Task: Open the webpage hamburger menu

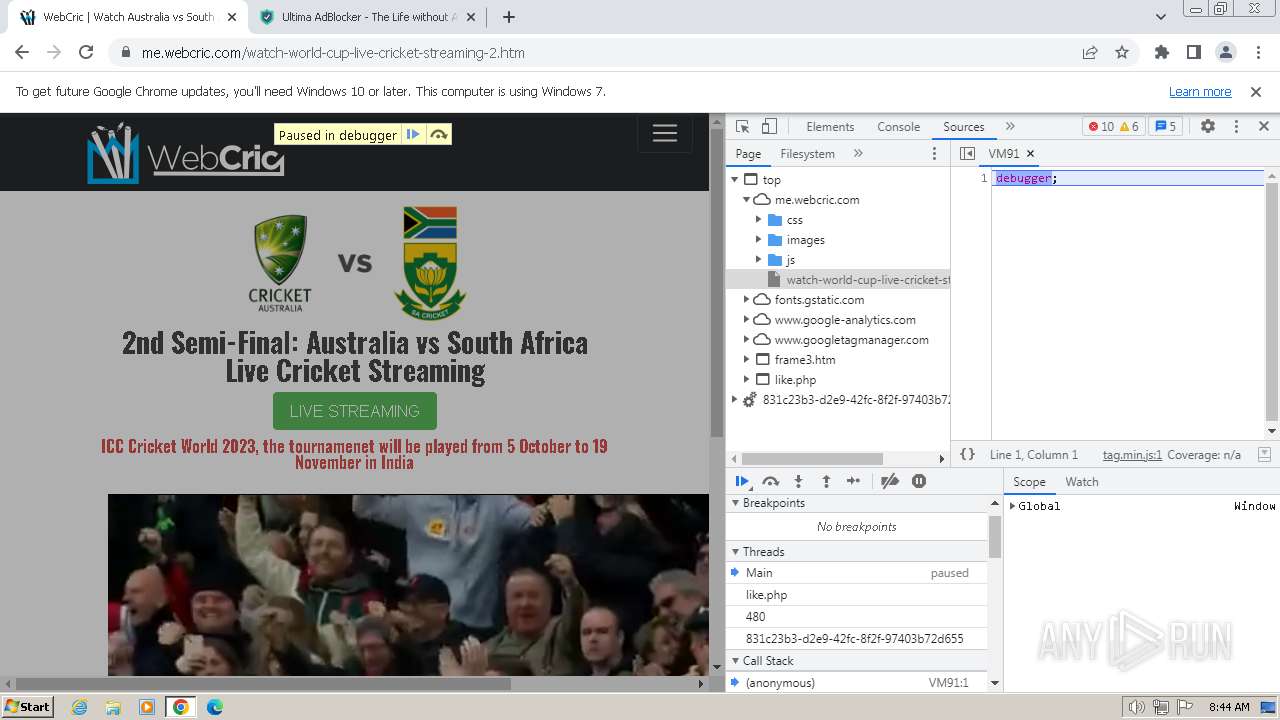Action: [x=665, y=134]
